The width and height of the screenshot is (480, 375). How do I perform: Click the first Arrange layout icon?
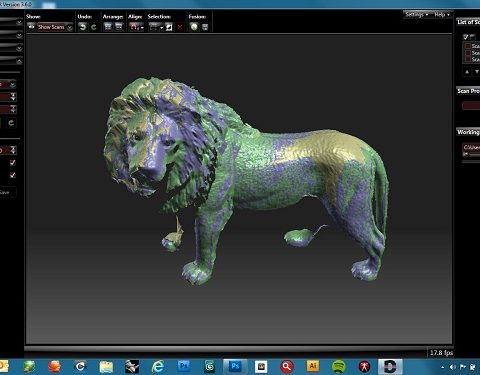[x=108, y=27]
